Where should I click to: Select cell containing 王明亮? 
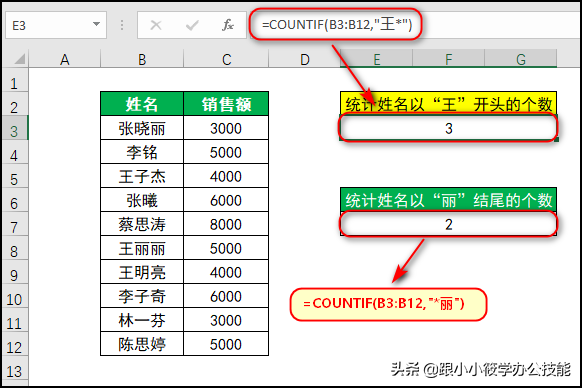coord(142,272)
